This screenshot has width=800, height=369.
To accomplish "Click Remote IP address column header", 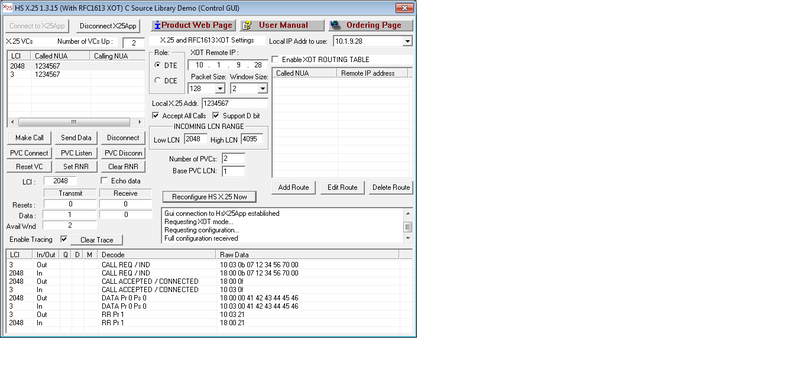I will pyautogui.click(x=373, y=73).
